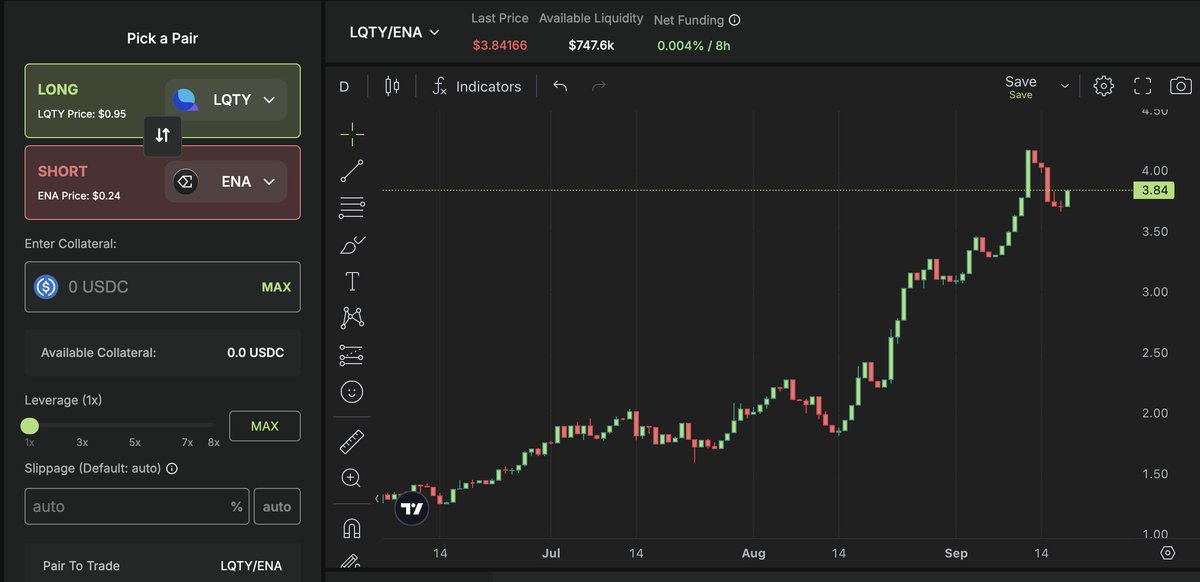This screenshot has width=1200, height=582.
Task: Swap the long and short tokens
Action: click(163, 136)
